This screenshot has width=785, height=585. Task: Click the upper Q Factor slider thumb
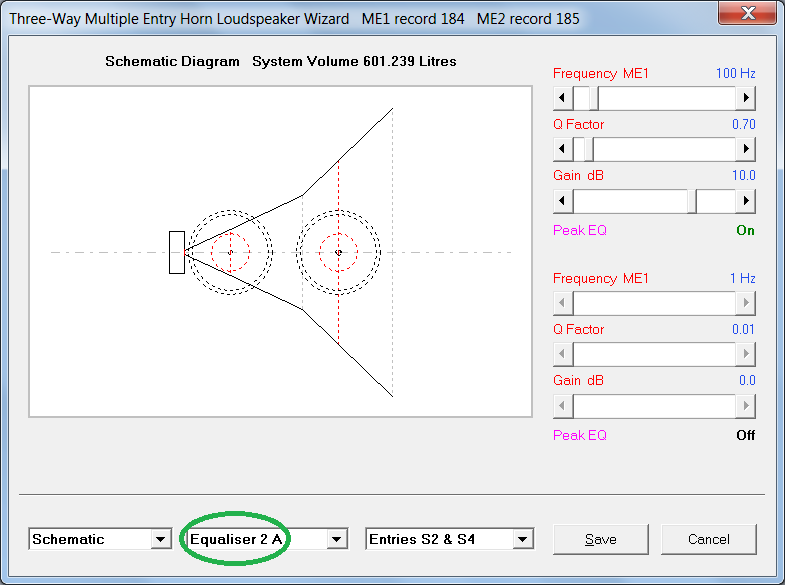(x=589, y=149)
